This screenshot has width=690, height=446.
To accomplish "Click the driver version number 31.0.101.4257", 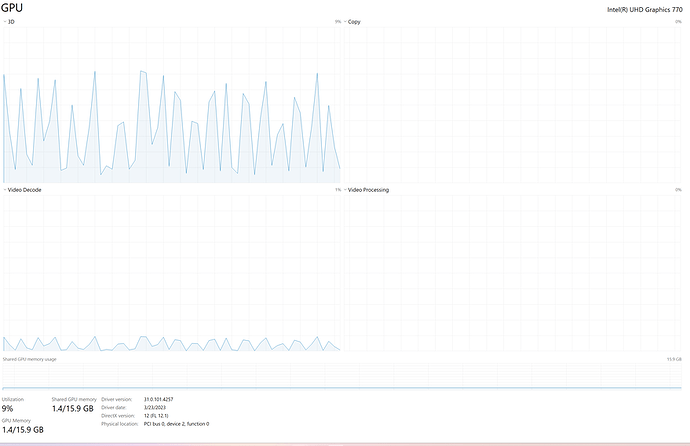I will pos(158,399).
